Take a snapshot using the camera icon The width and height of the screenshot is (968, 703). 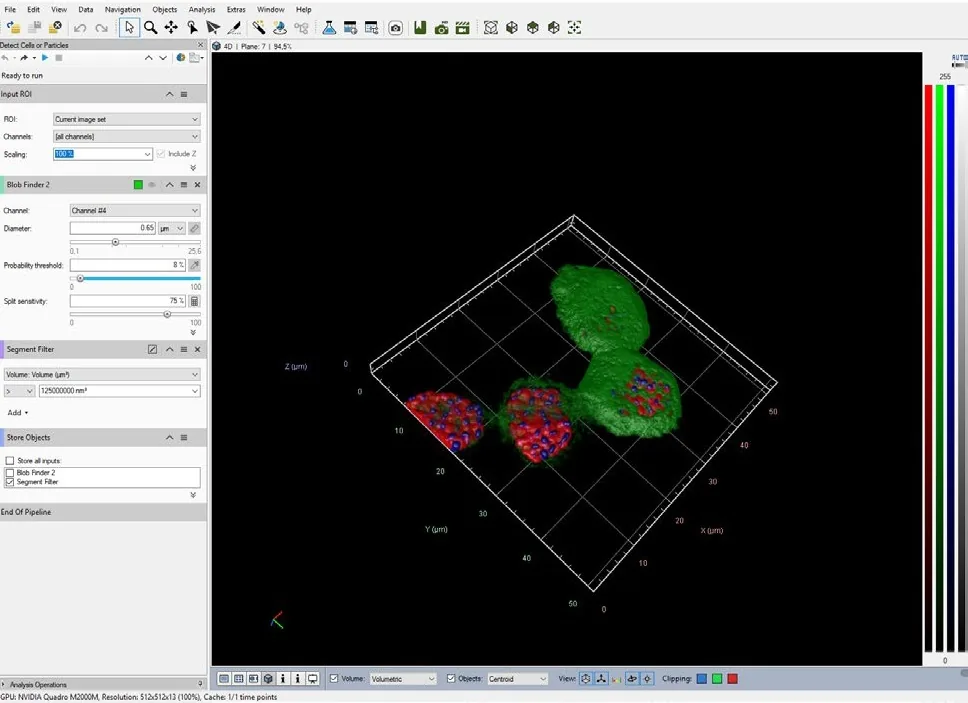coord(396,27)
